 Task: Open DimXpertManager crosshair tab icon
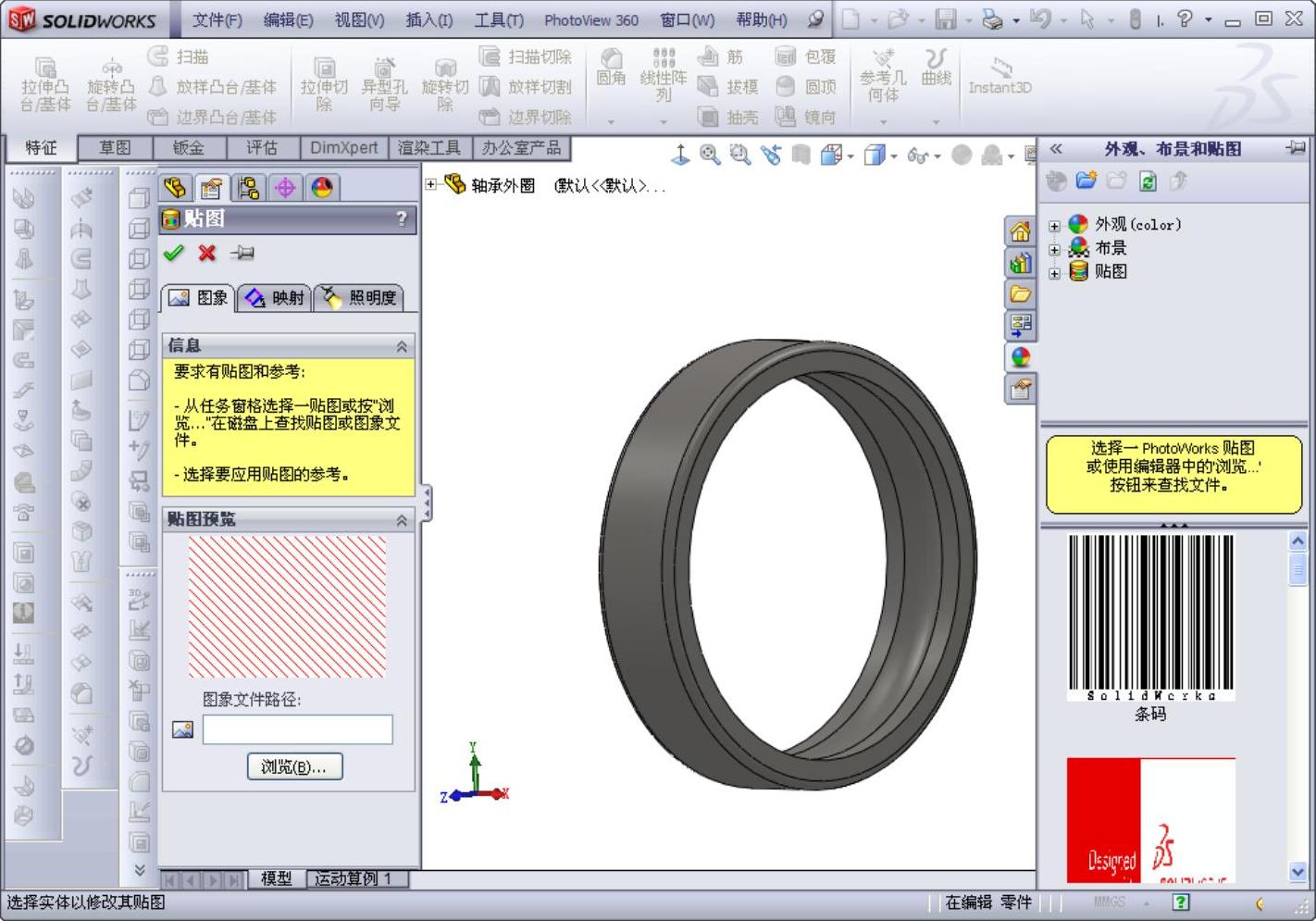tap(285, 188)
